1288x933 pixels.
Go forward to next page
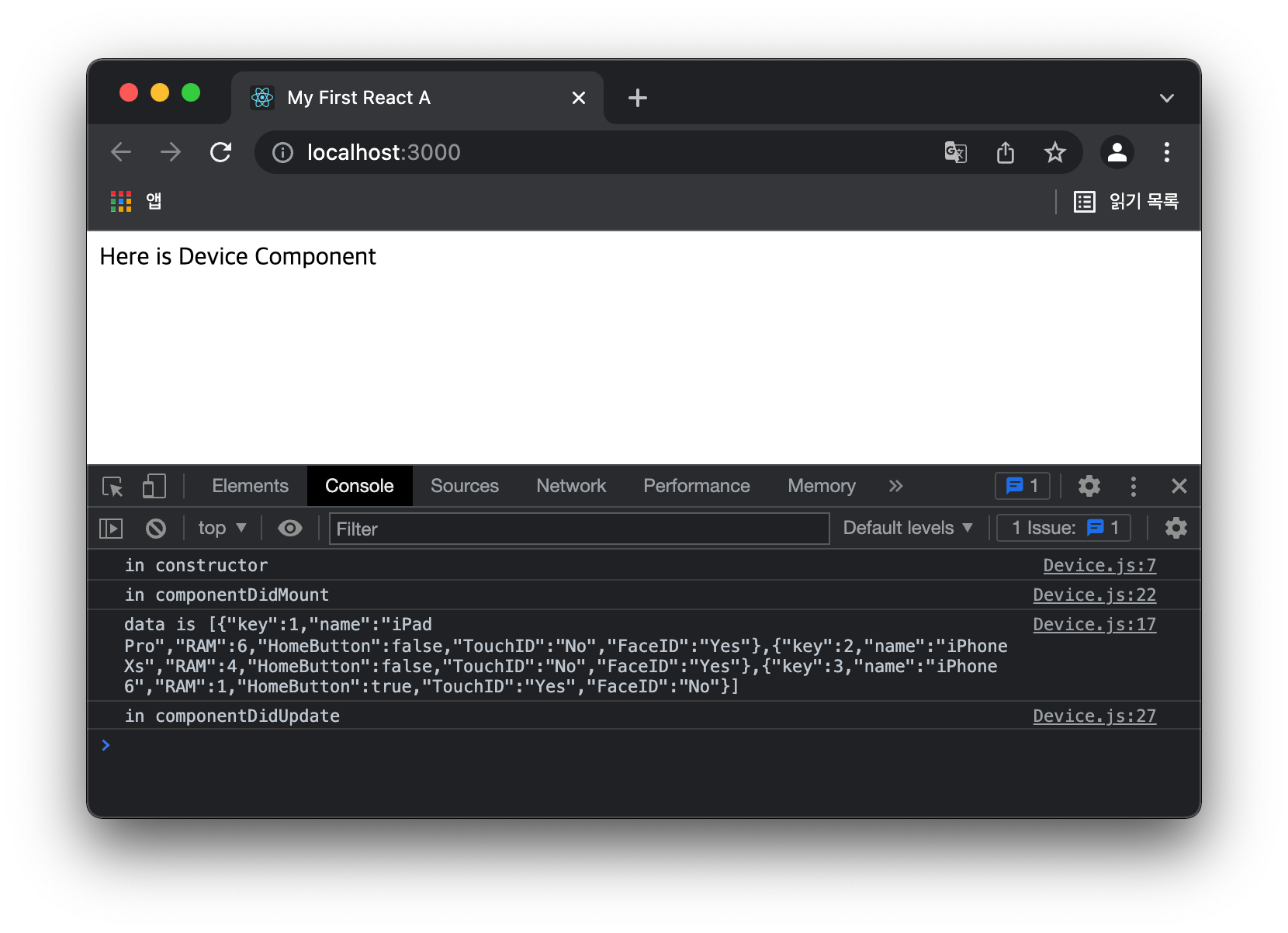(x=171, y=152)
